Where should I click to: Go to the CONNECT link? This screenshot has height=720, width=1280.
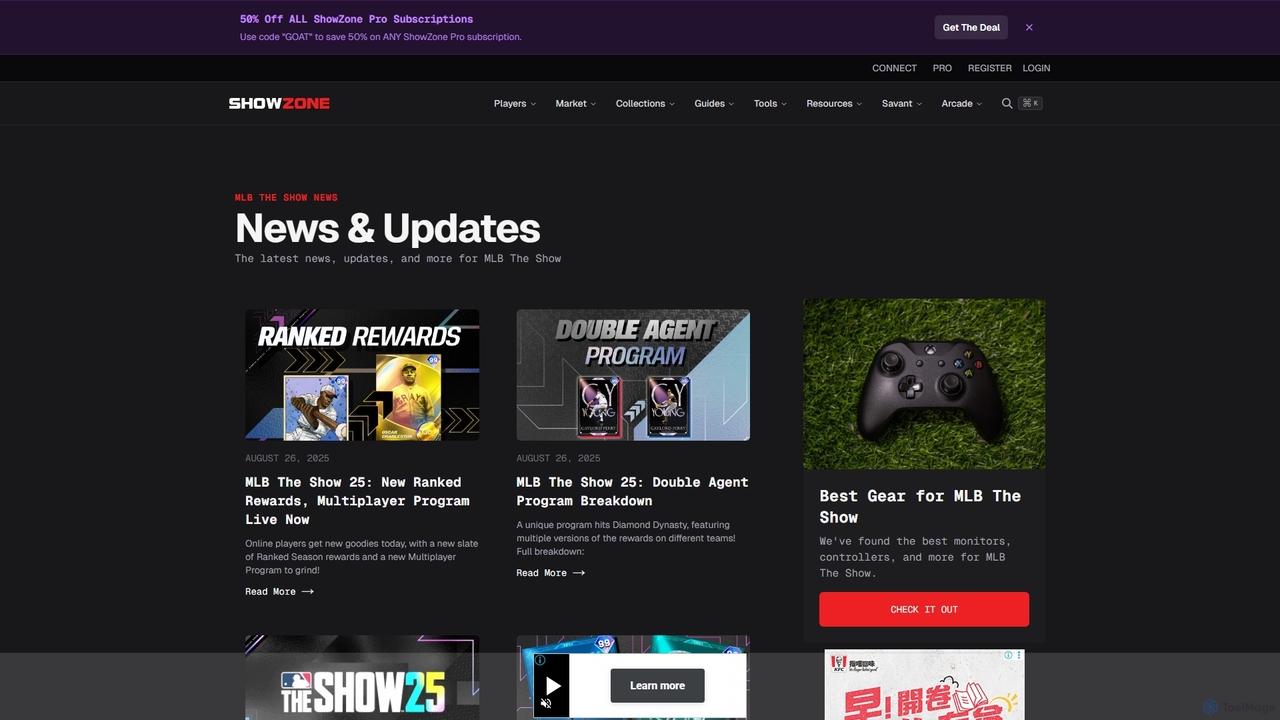[x=894, y=68]
